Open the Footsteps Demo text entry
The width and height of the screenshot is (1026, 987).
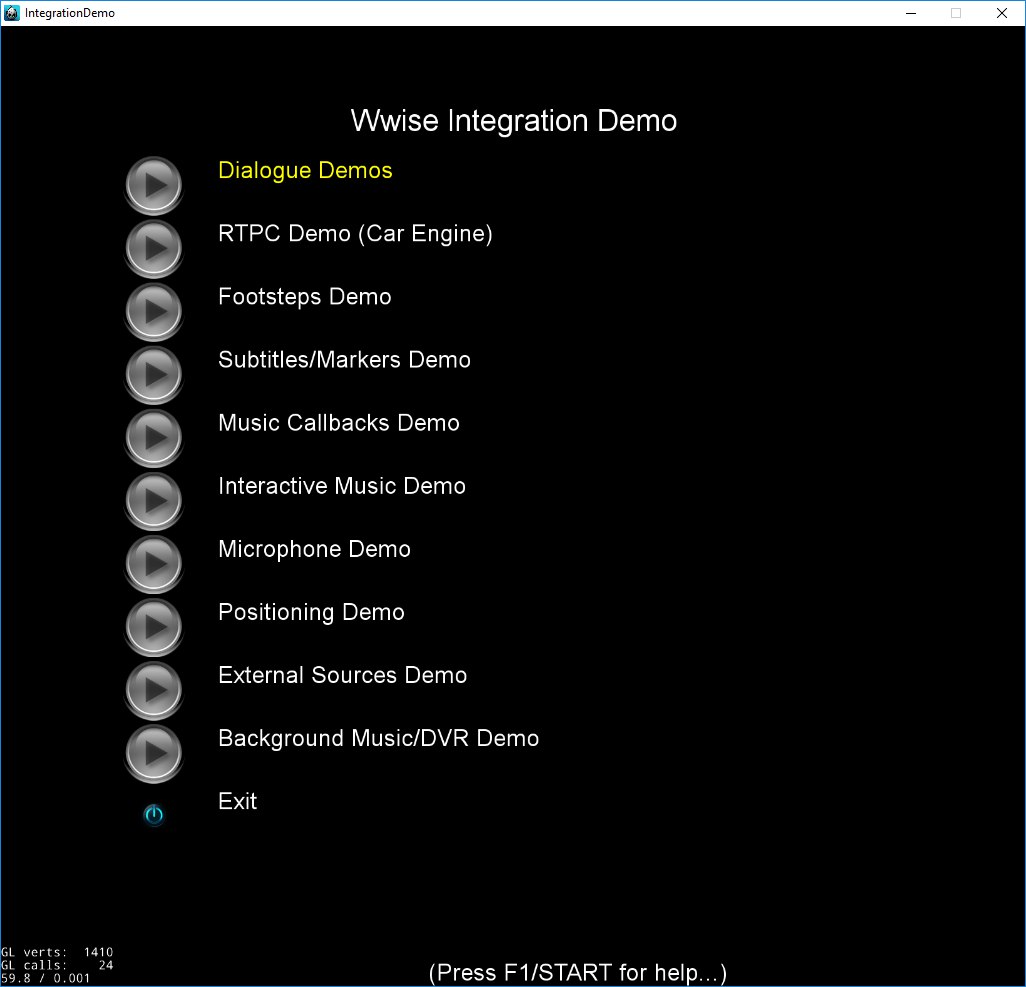(304, 297)
